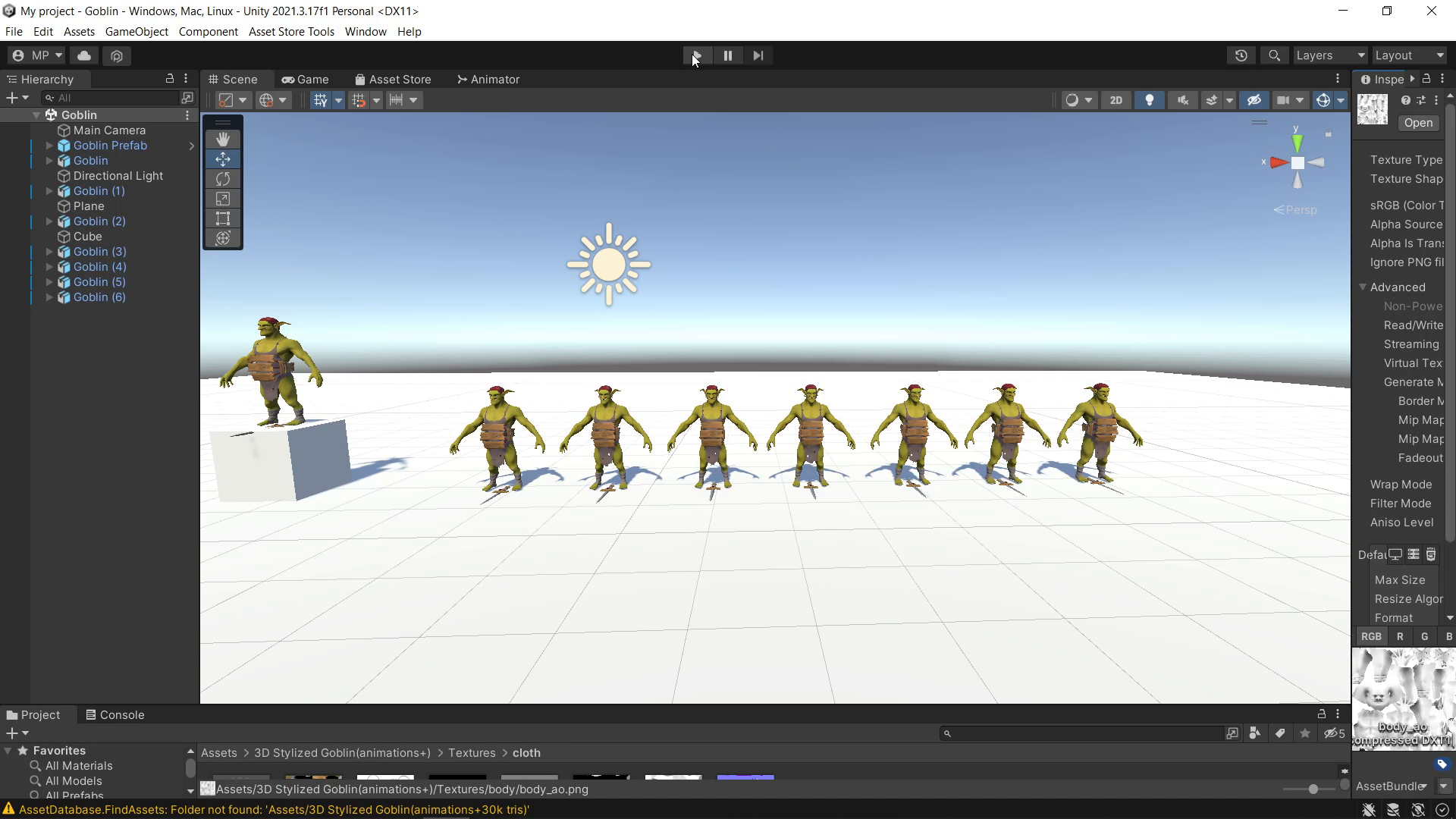Open Hierarchy create plus dropdown
The image size is (1456, 819).
point(17,98)
